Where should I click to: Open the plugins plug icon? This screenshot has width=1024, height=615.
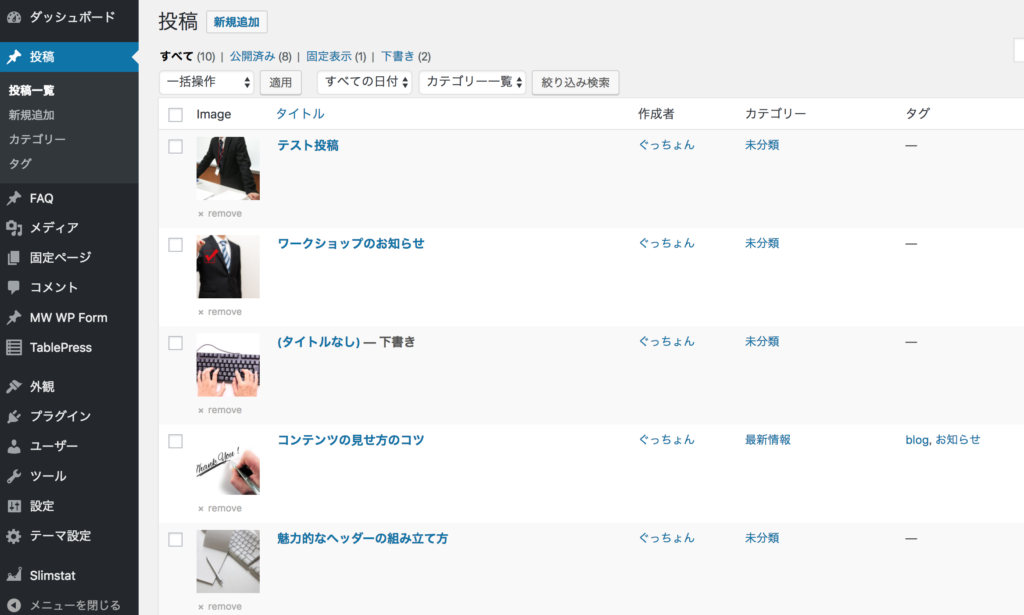click(14, 416)
